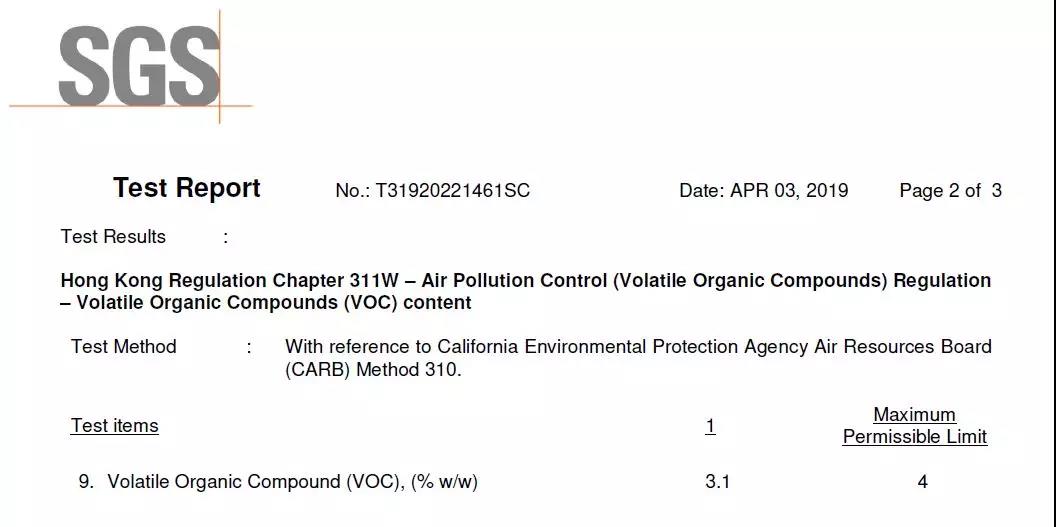Click the underlined Maximum header text

[x=915, y=415]
